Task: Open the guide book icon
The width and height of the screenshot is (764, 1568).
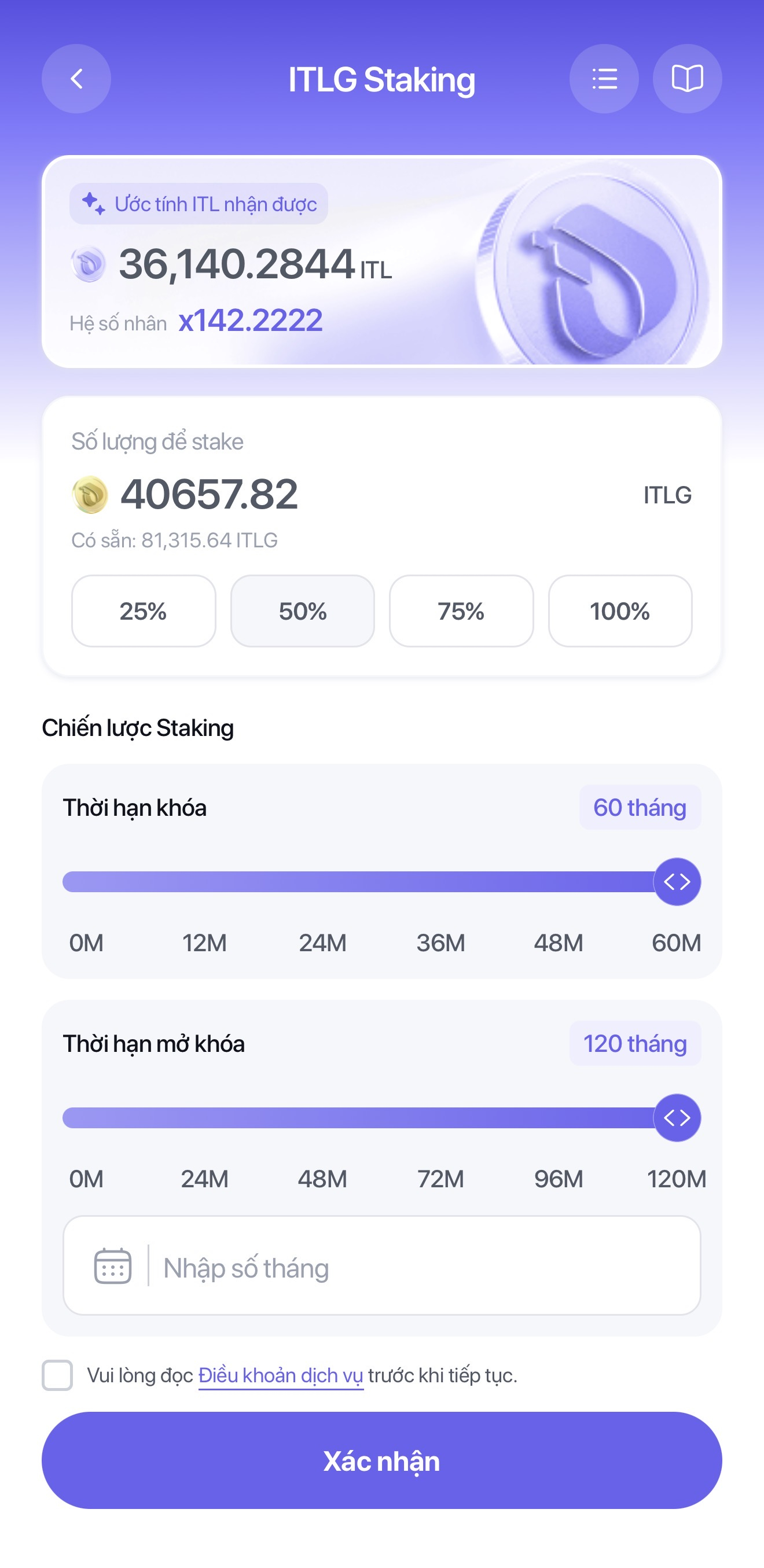Action: (687, 79)
